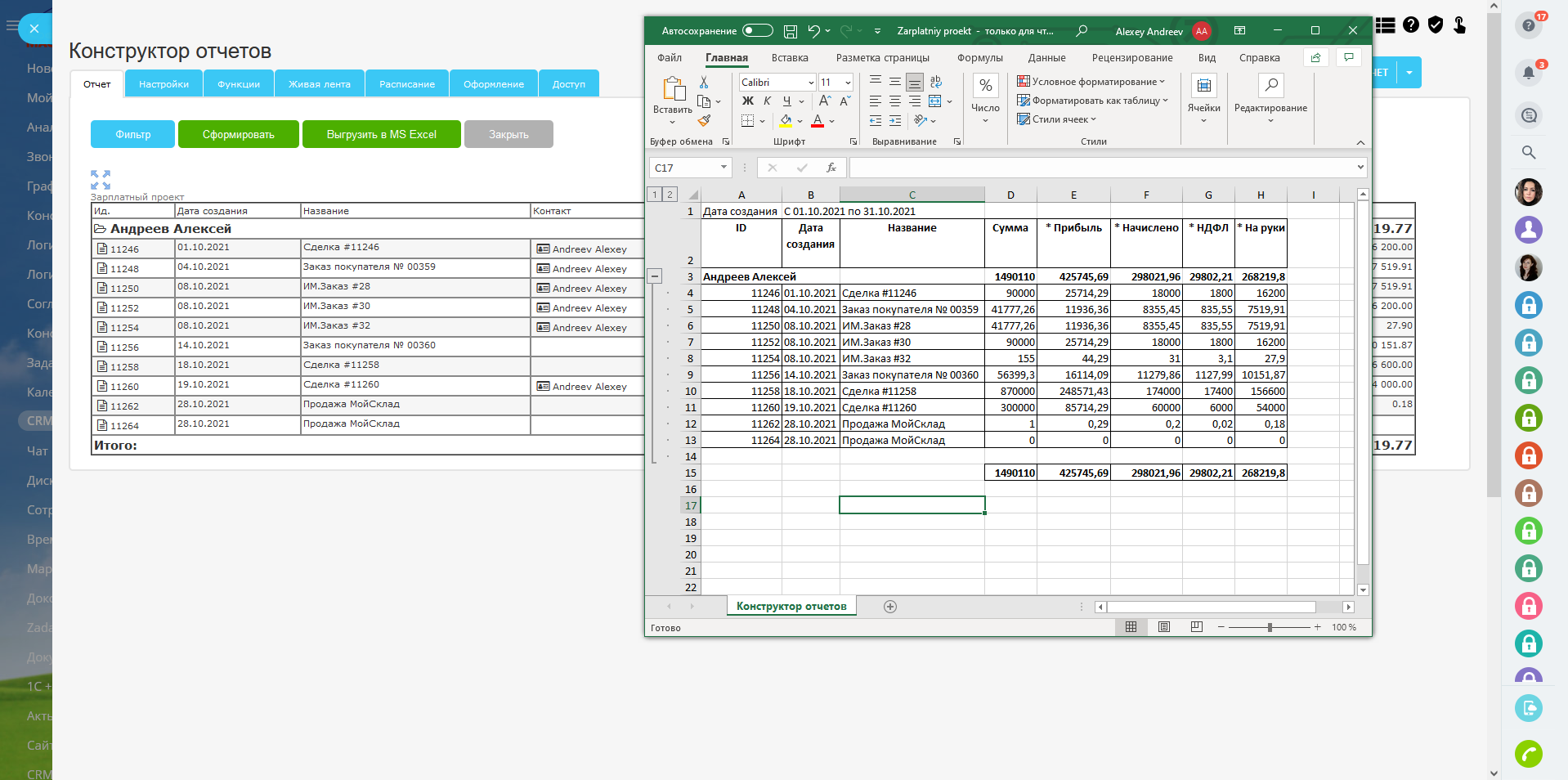Switch to the Настройки tab

pyautogui.click(x=164, y=84)
